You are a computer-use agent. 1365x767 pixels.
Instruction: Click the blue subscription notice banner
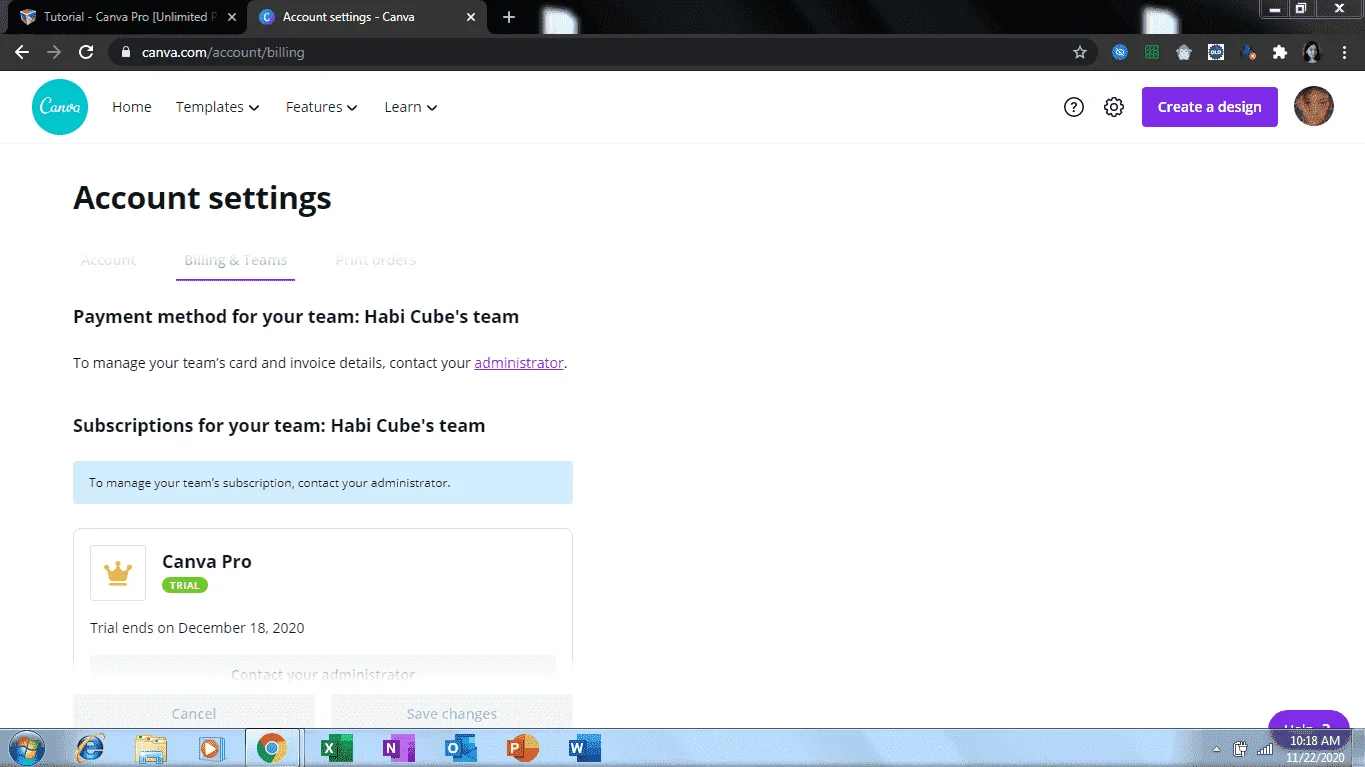click(x=323, y=482)
